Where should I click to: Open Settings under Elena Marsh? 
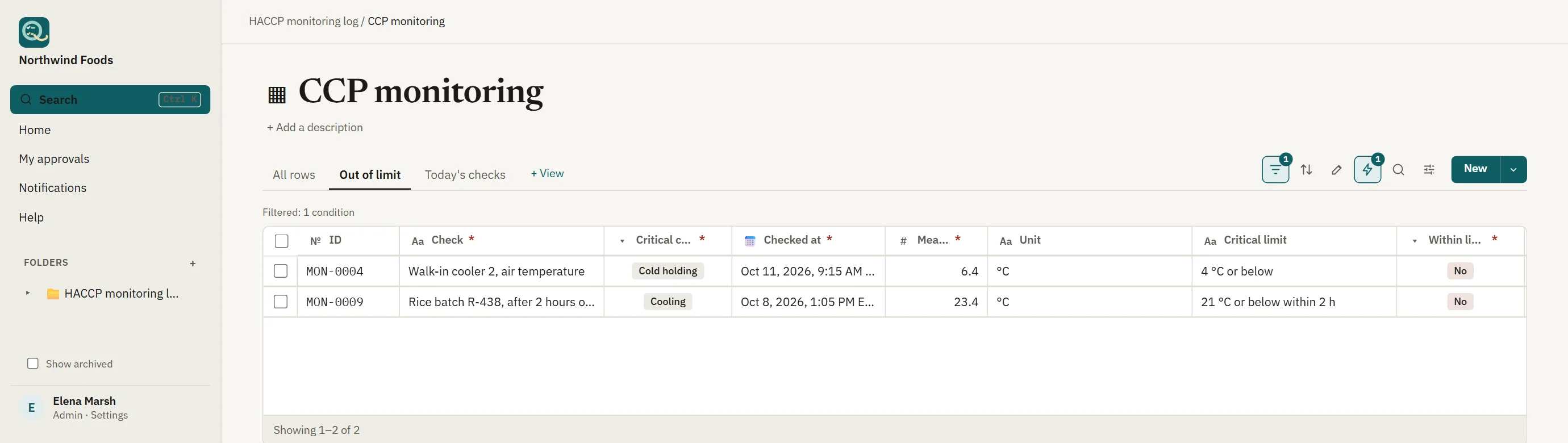(110, 416)
